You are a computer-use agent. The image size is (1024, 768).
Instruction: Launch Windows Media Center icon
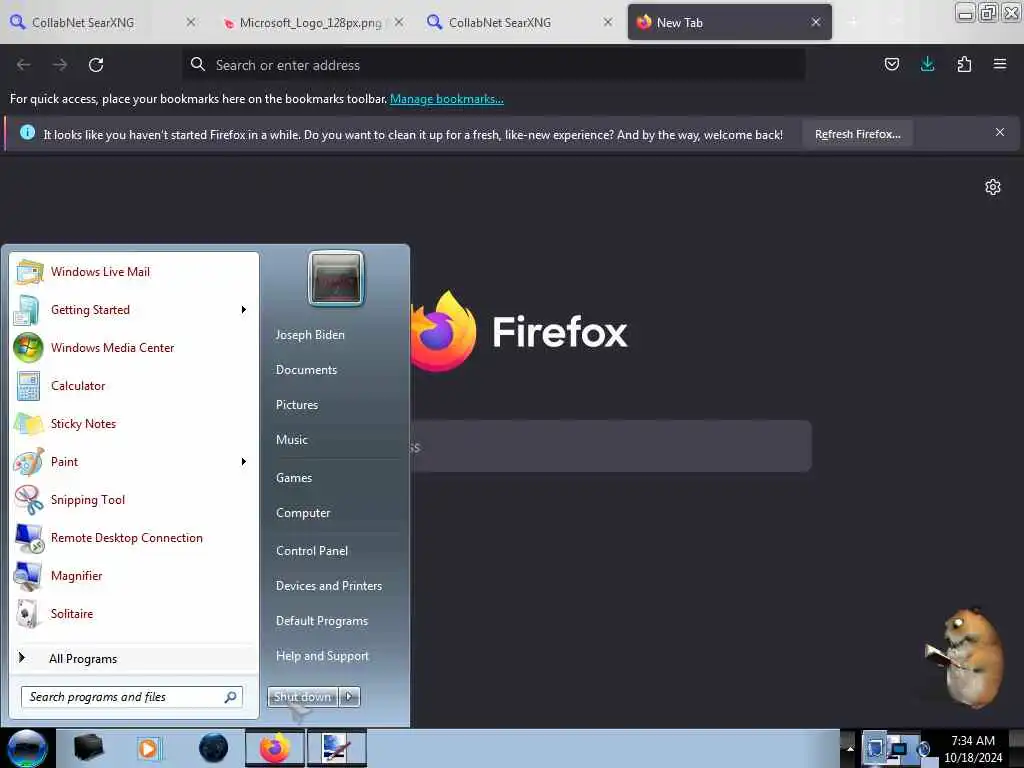click(x=28, y=347)
